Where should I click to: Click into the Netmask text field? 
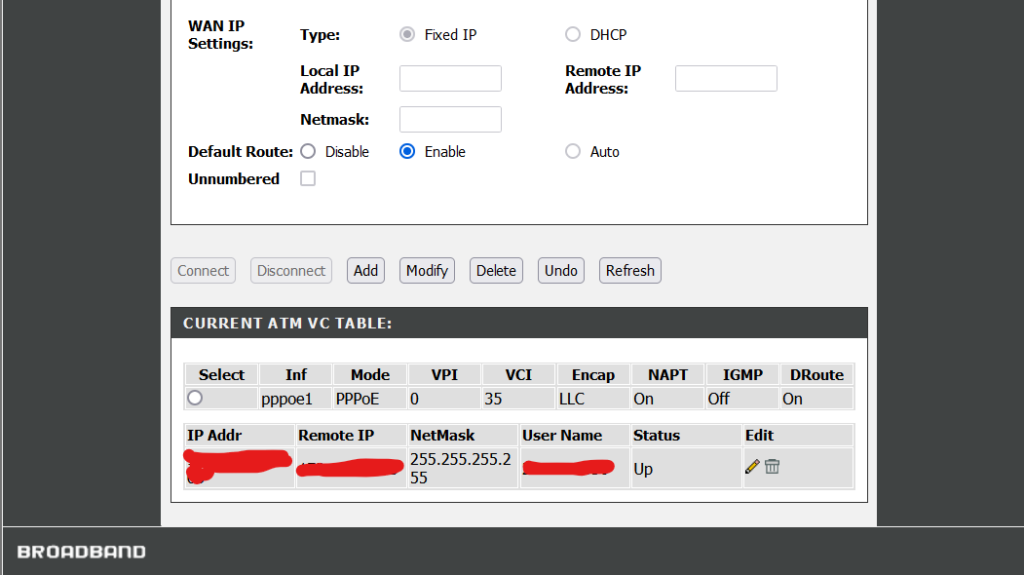[450, 120]
